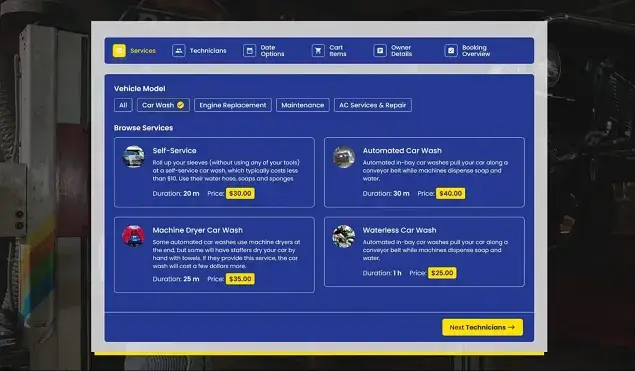Select the Engine Replacement filter

click(x=233, y=105)
